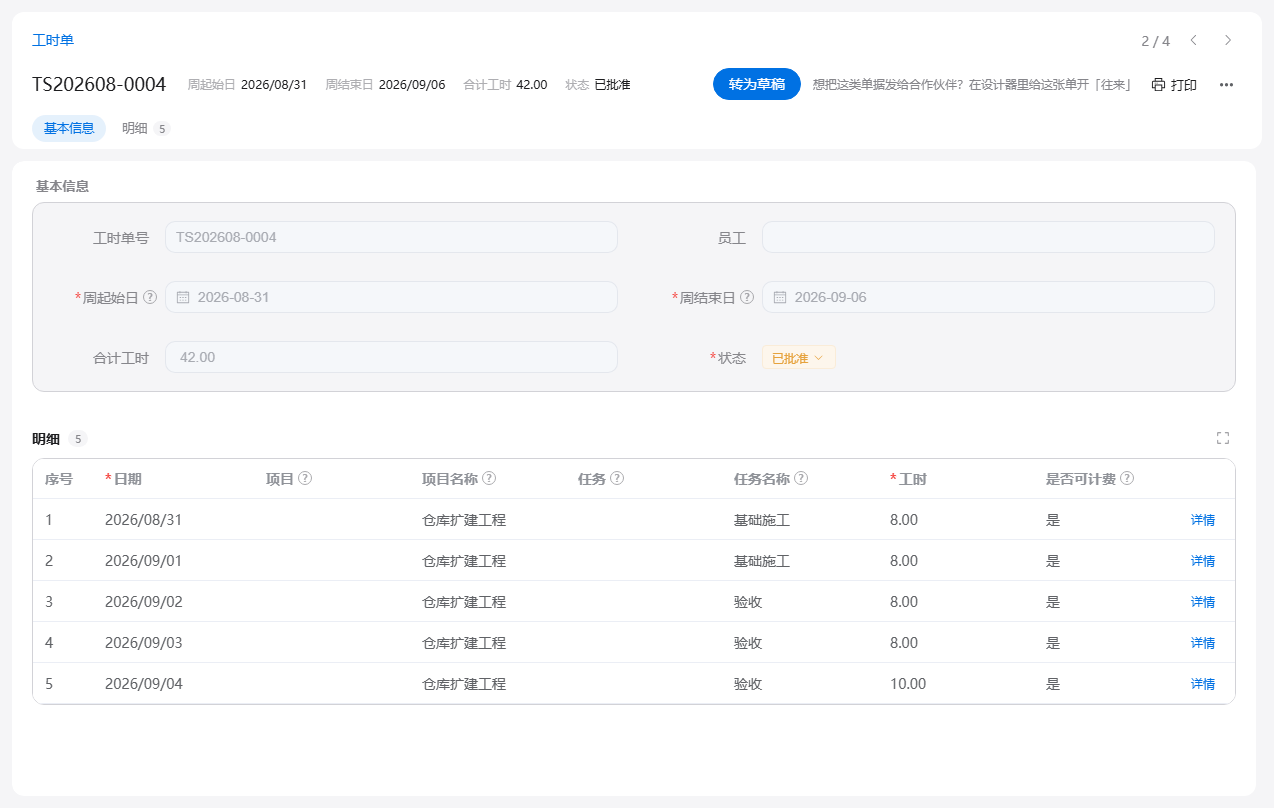Viewport: 1274px width, 808px height.
Task: Click 是 billable cell in row 2
Action: (1053, 561)
